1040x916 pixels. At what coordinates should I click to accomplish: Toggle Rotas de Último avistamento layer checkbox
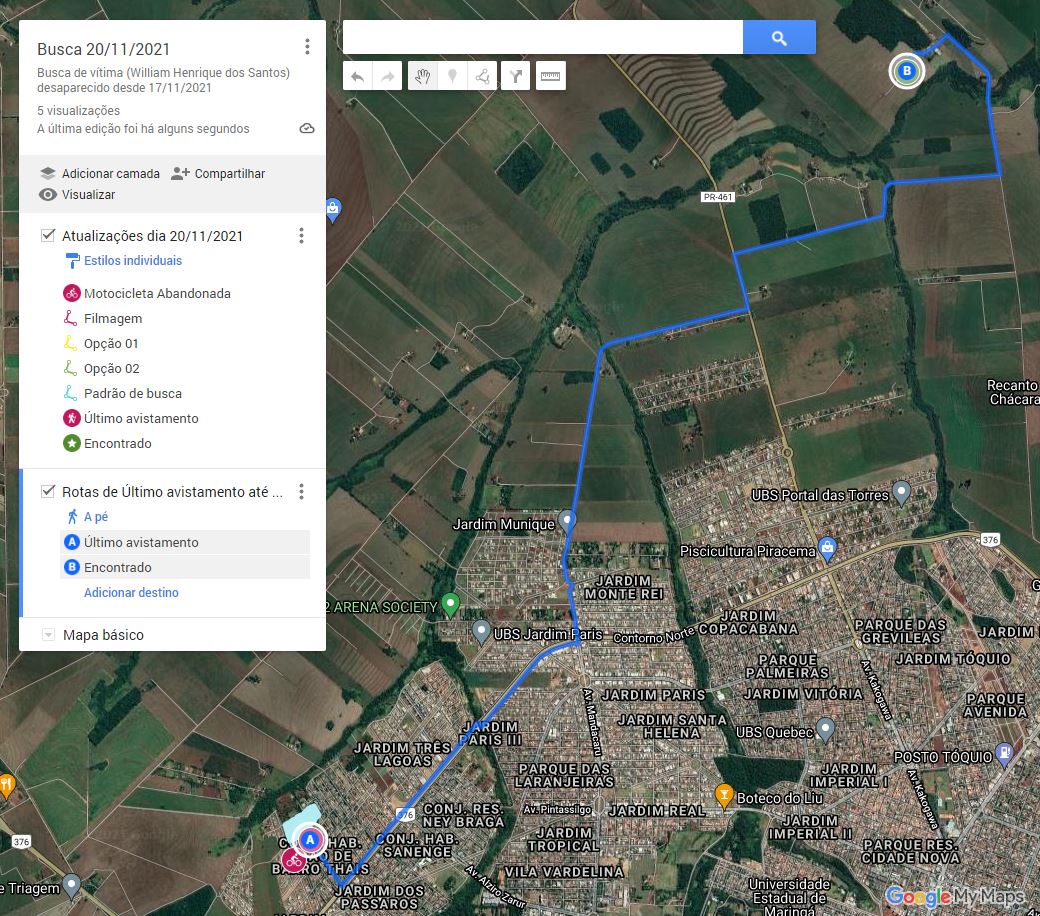48,492
